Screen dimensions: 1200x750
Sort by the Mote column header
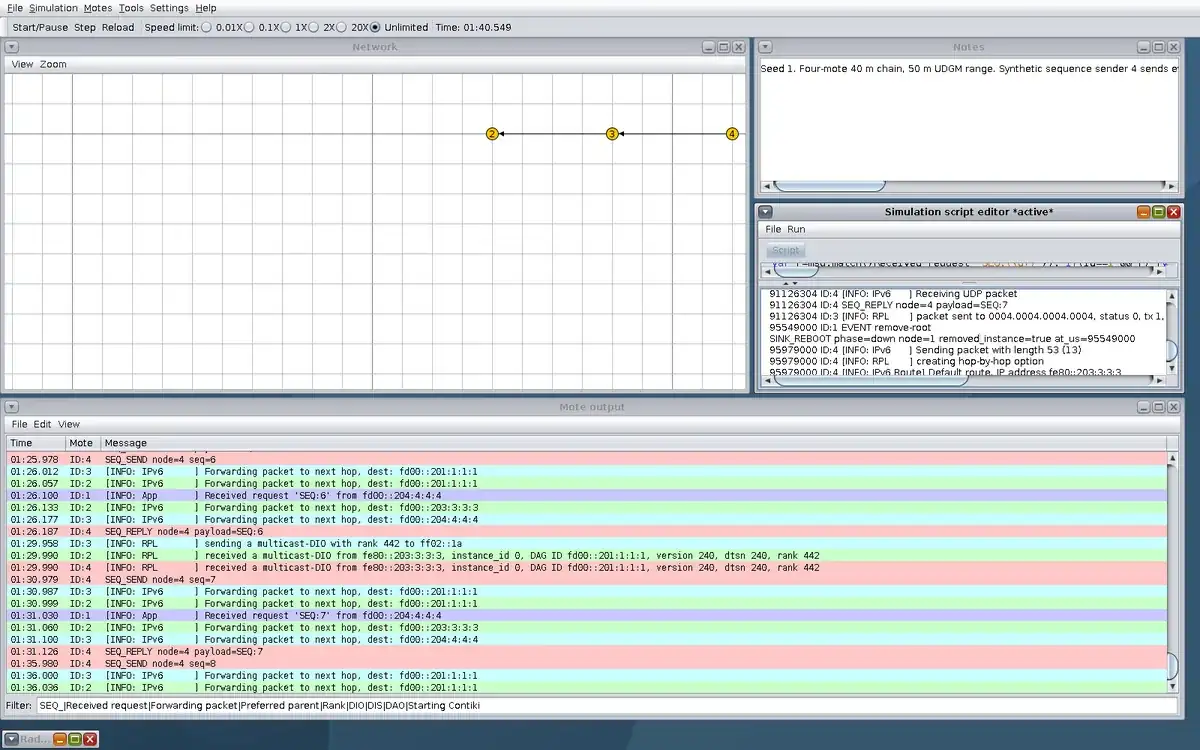tap(83, 443)
